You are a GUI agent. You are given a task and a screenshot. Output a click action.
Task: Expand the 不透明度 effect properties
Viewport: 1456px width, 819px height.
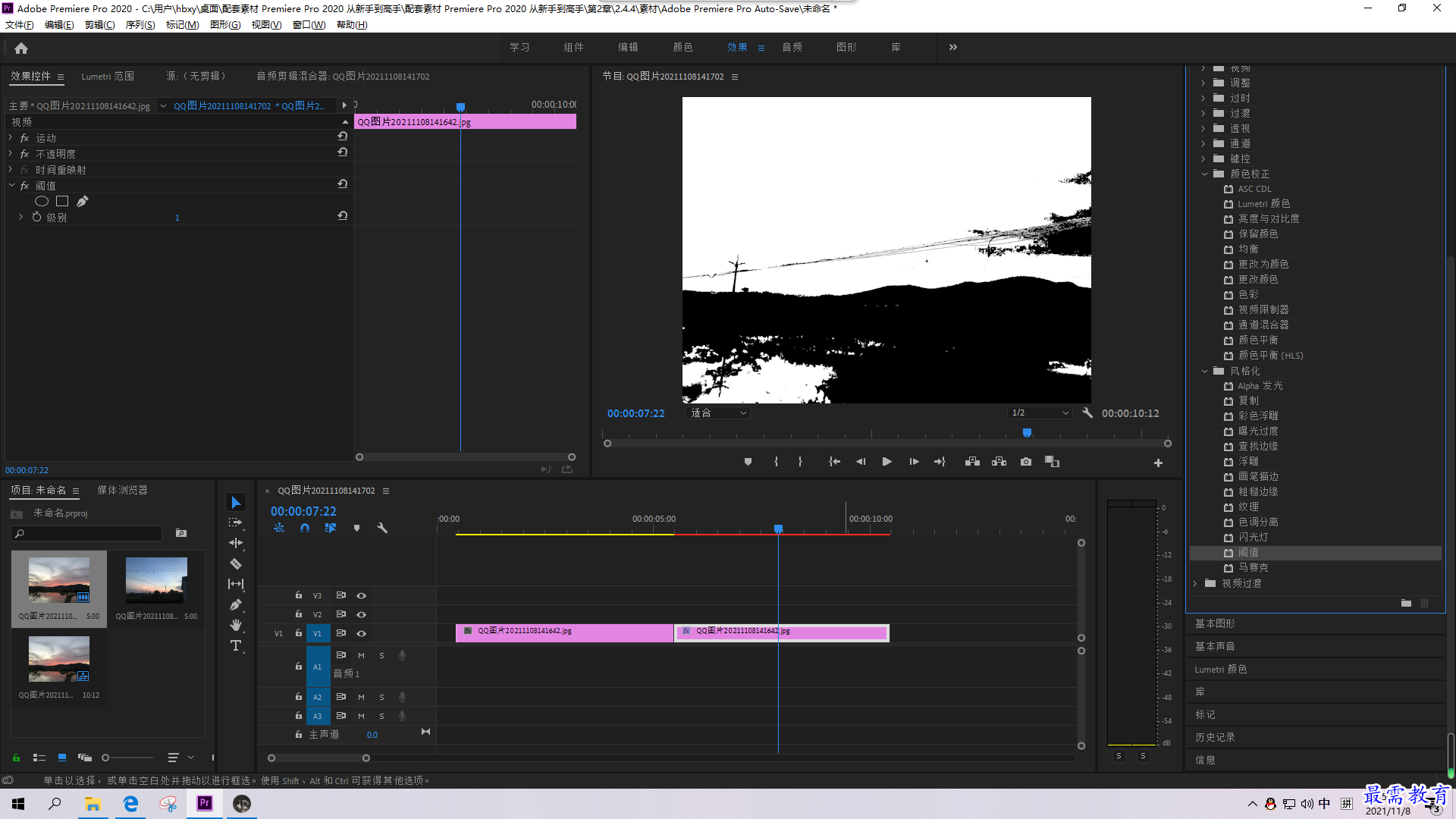tap(11, 153)
